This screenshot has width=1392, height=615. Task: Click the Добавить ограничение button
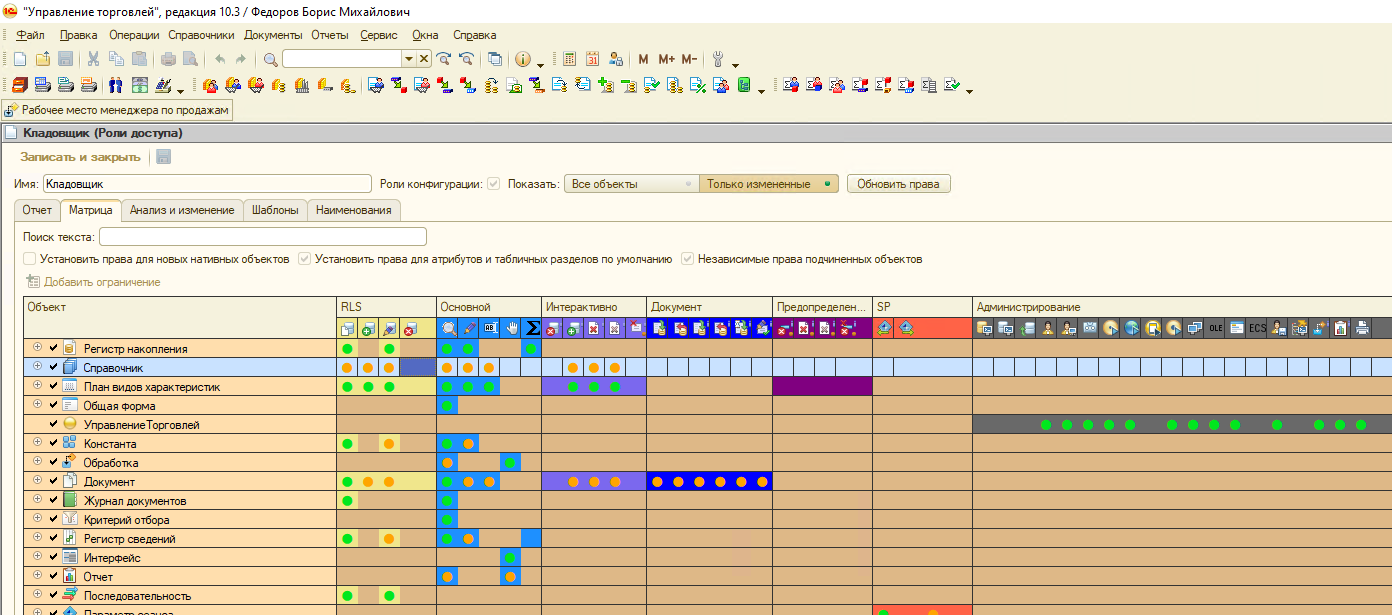pos(93,282)
